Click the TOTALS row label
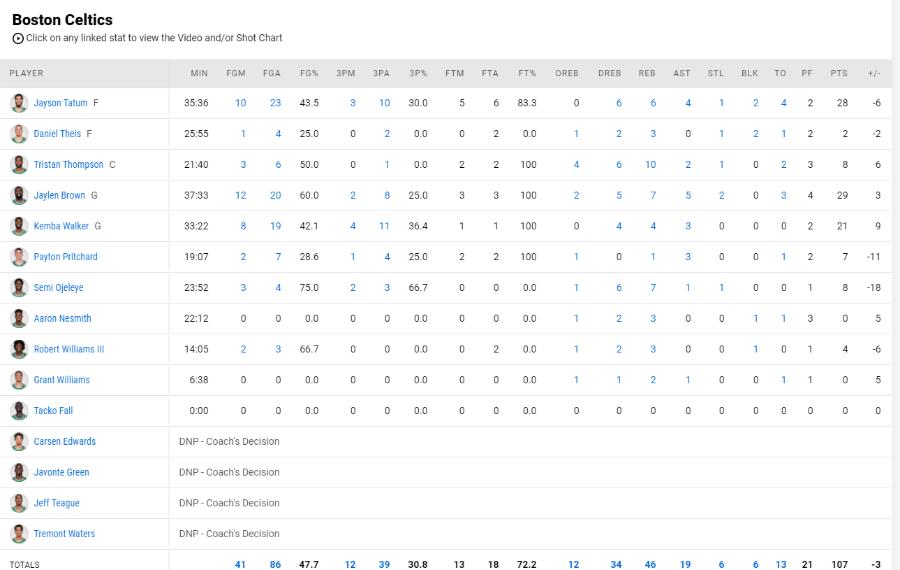The width and height of the screenshot is (900, 570). tap(25, 565)
